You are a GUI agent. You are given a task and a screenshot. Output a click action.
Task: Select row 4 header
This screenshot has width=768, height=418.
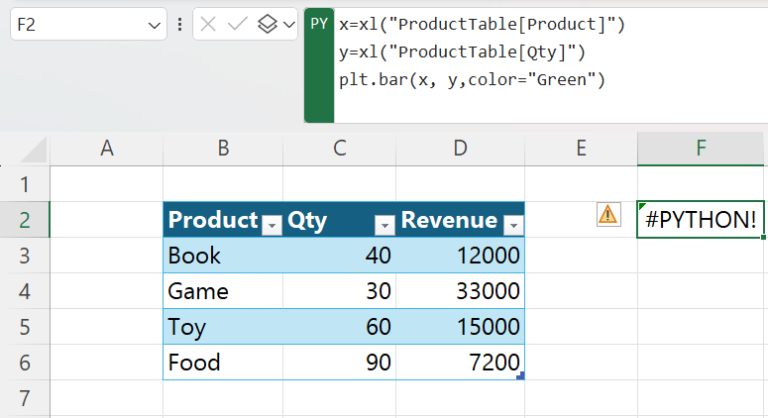pyautogui.click(x=24, y=291)
